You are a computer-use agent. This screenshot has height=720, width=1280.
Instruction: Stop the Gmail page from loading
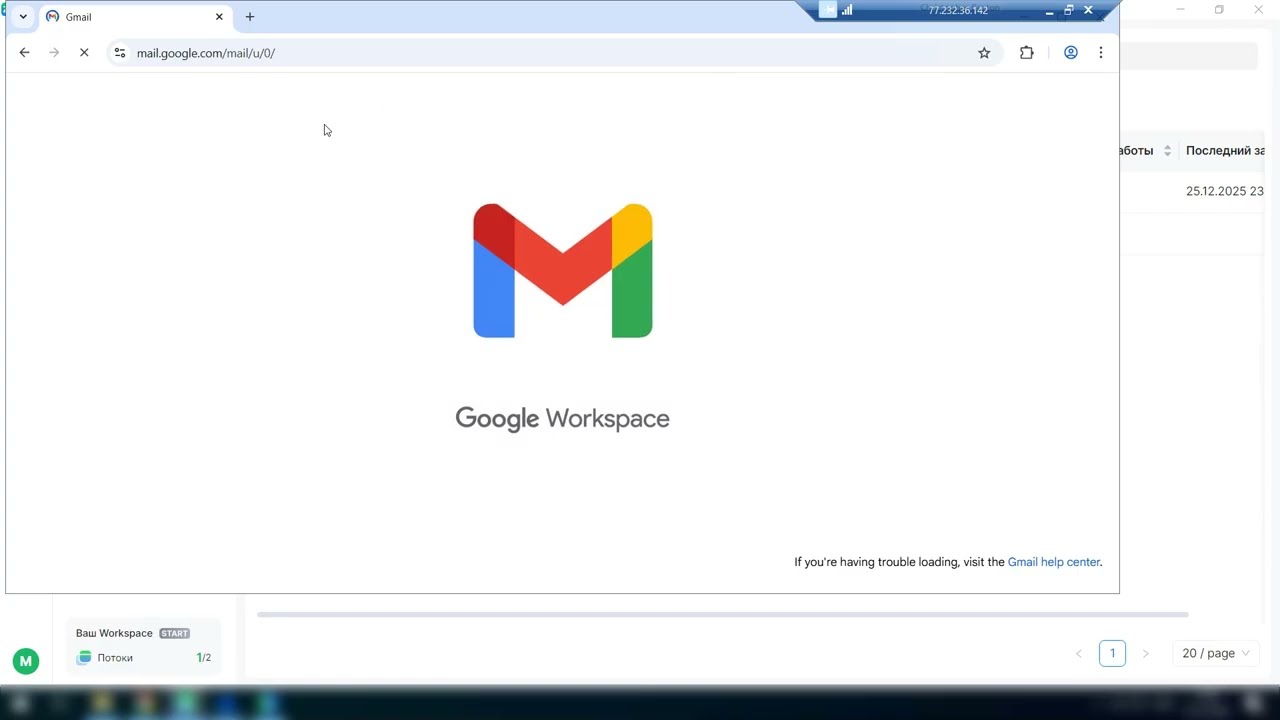click(84, 53)
